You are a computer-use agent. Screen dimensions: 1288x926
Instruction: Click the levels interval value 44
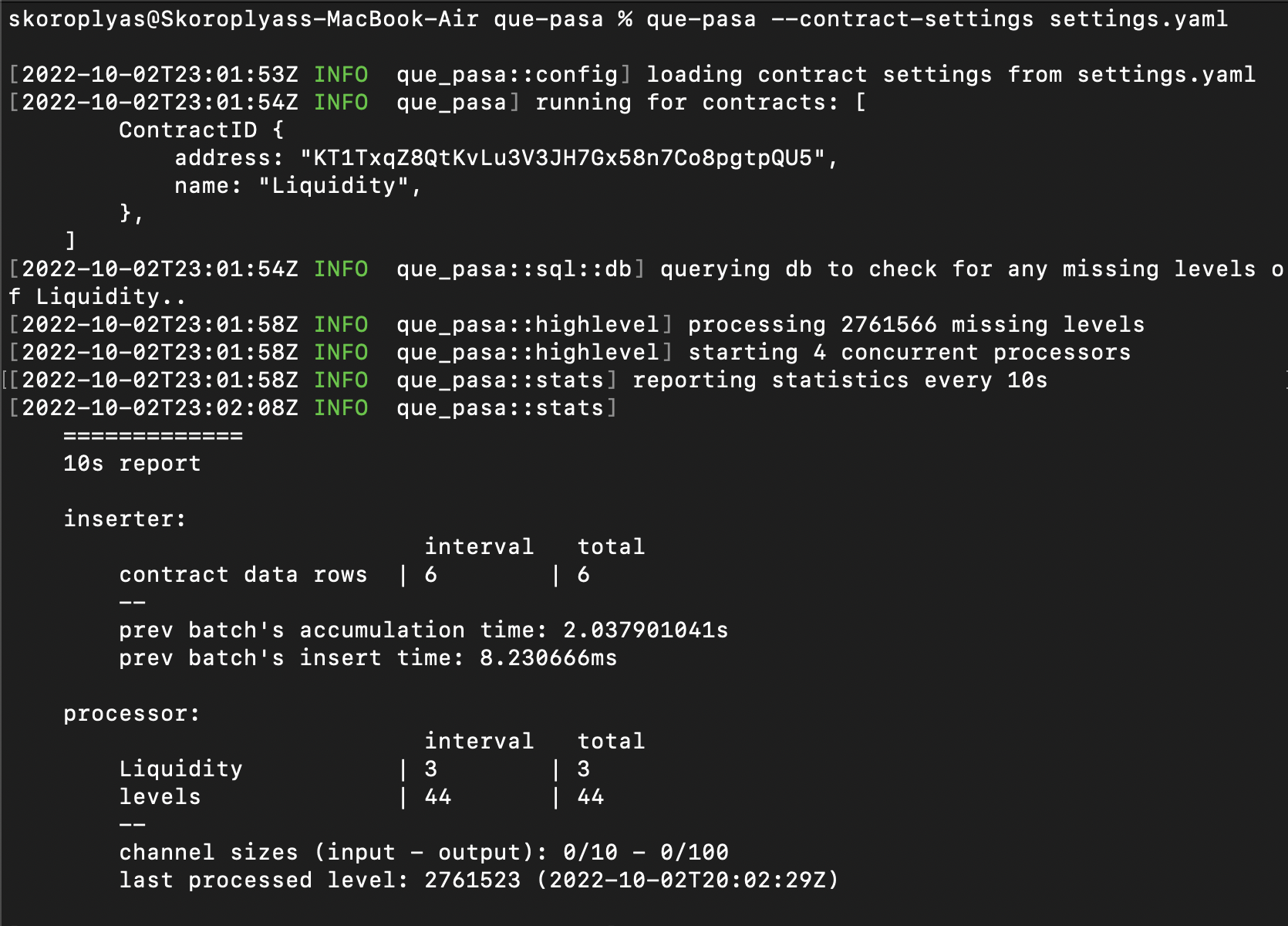click(437, 797)
